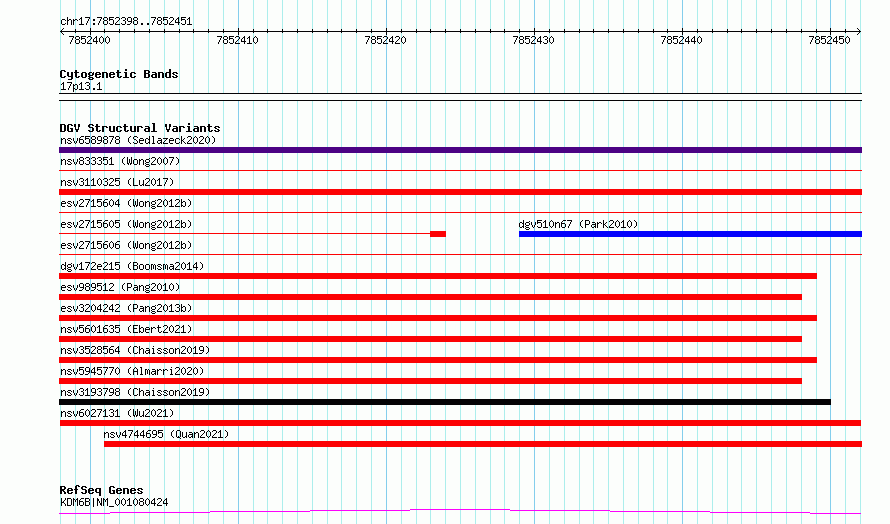
Task: Click ruler position 7852410
Action: coord(237,40)
